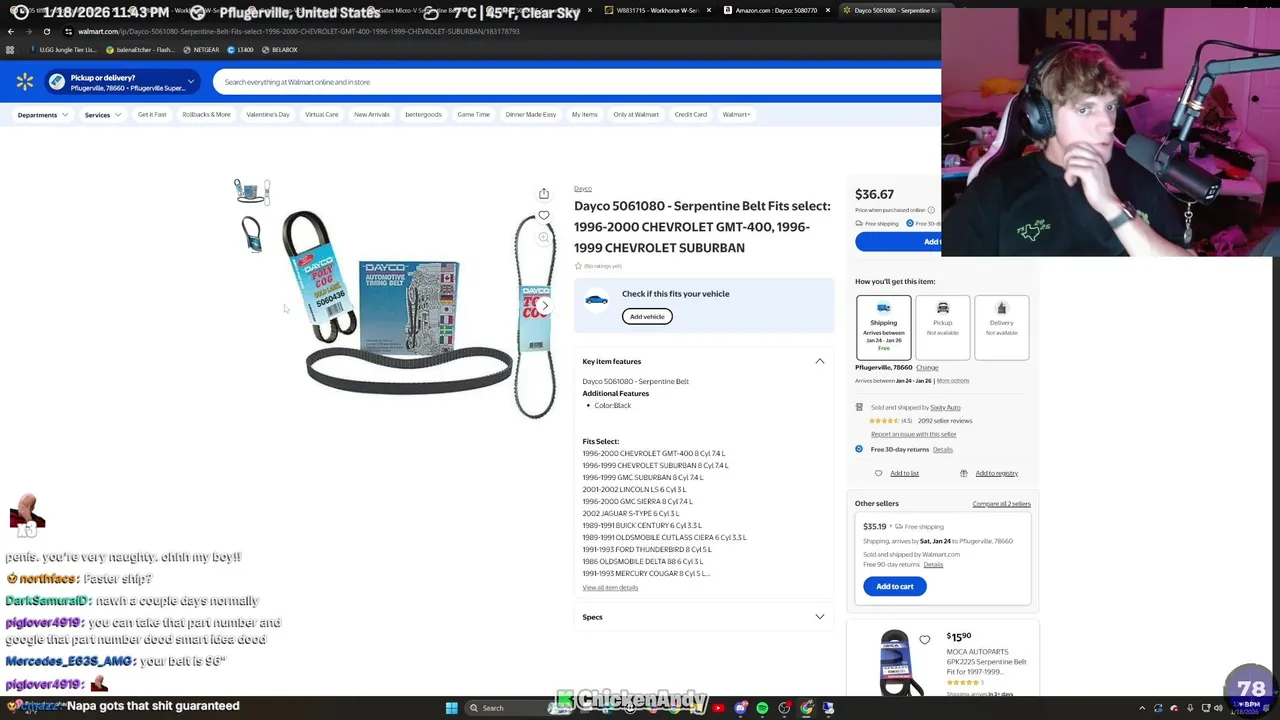Open YouTube icon on the taskbar
This screenshot has width=1280, height=720.
[718, 708]
